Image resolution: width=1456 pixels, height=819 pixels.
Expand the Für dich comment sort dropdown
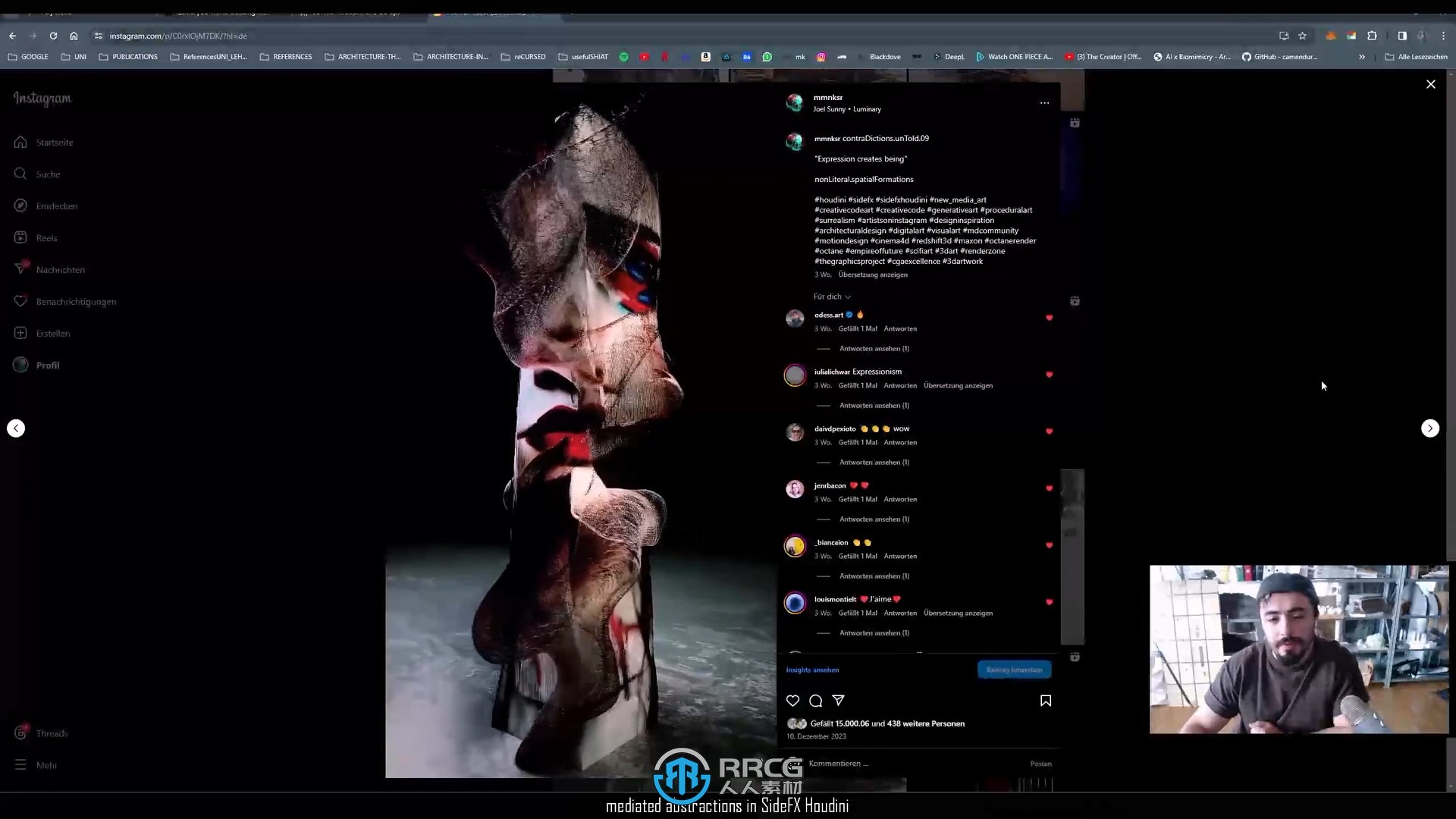pyautogui.click(x=832, y=297)
